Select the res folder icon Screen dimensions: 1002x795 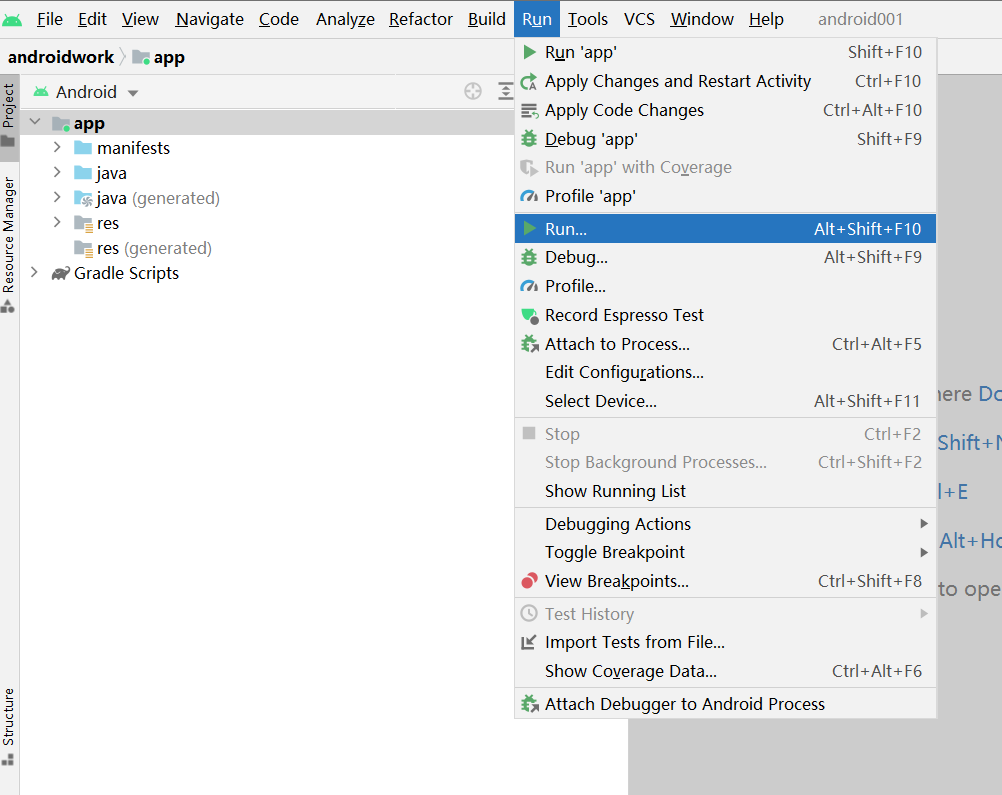tap(83, 223)
